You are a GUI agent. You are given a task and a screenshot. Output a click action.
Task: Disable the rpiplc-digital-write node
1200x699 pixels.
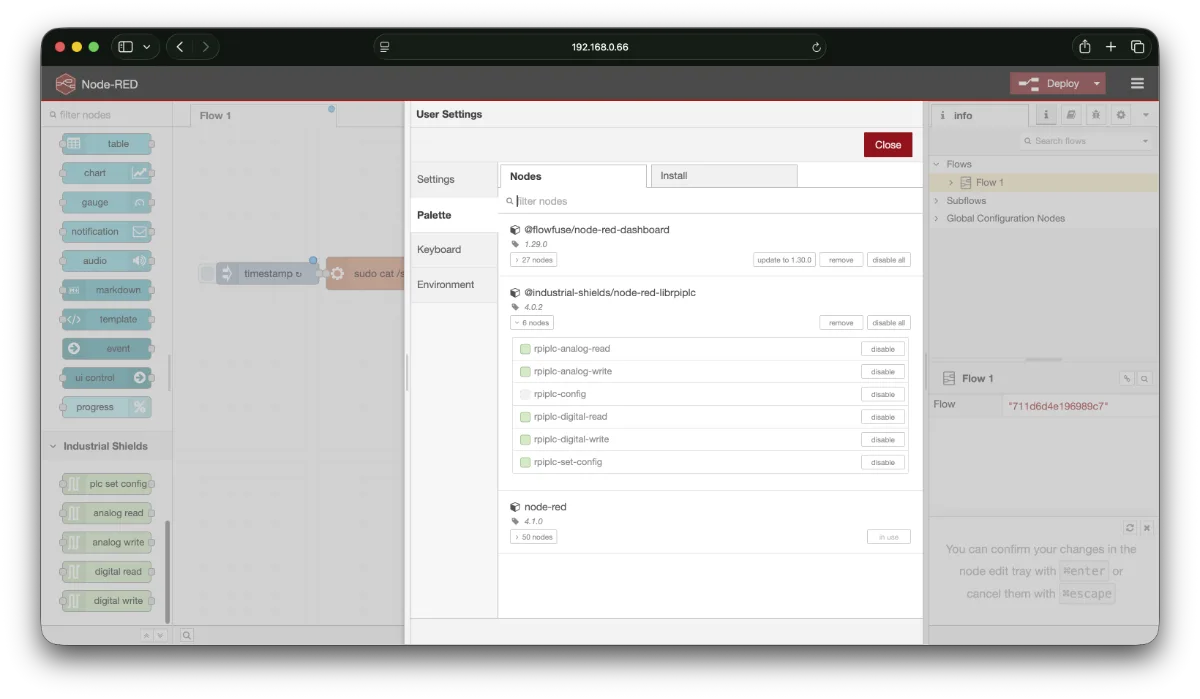(882, 440)
